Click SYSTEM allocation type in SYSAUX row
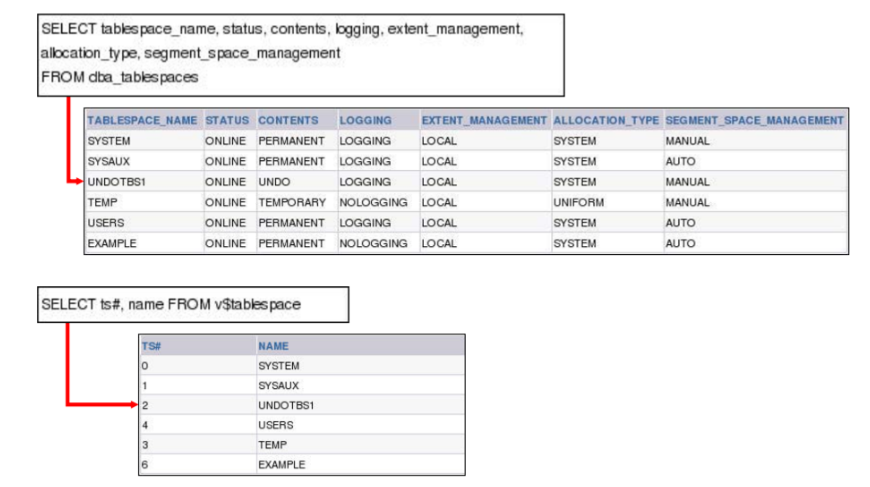Viewport: 870px width, 487px height. (x=575, y=161)
